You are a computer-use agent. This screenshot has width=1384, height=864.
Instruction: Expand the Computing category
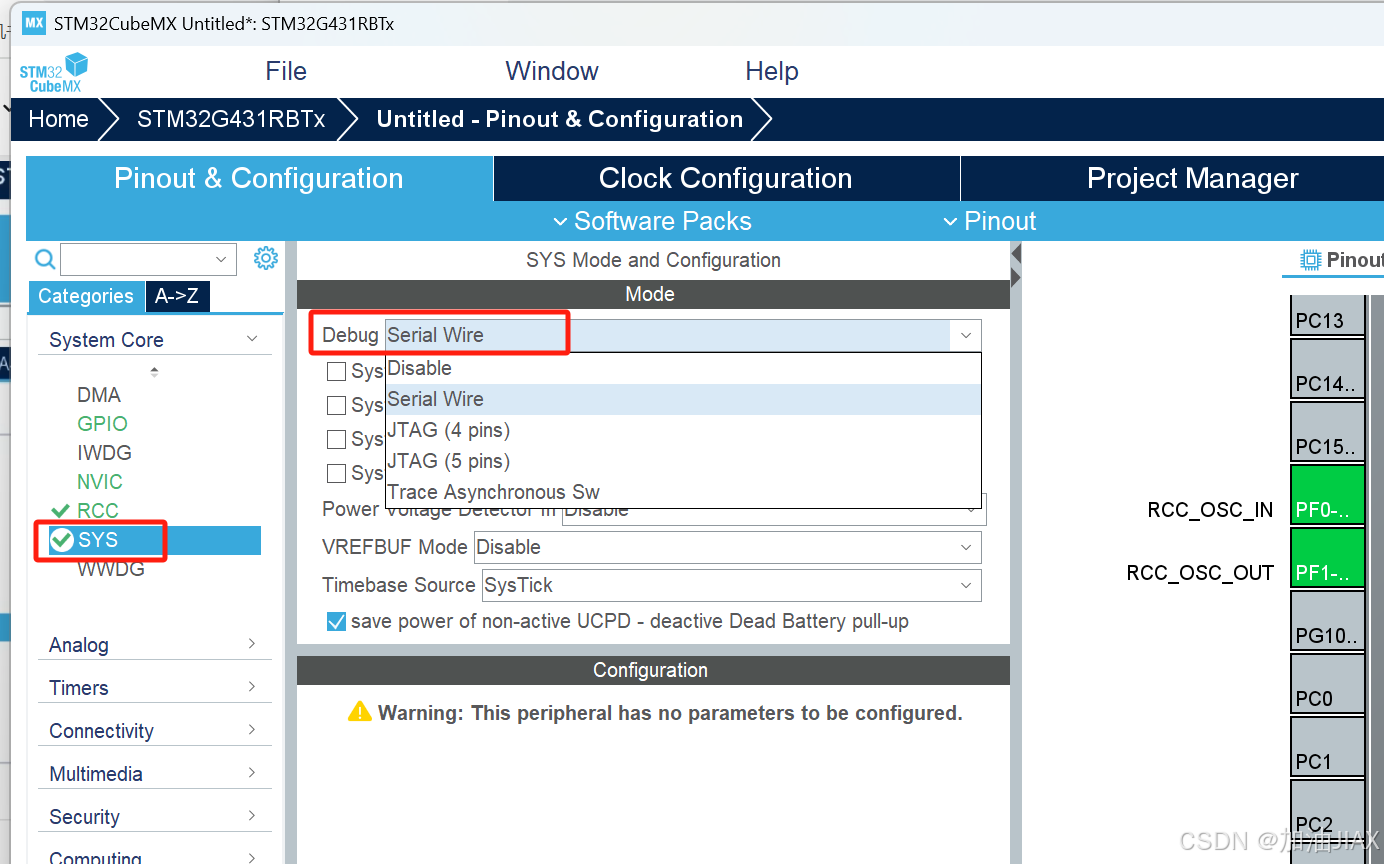[154, 857]
